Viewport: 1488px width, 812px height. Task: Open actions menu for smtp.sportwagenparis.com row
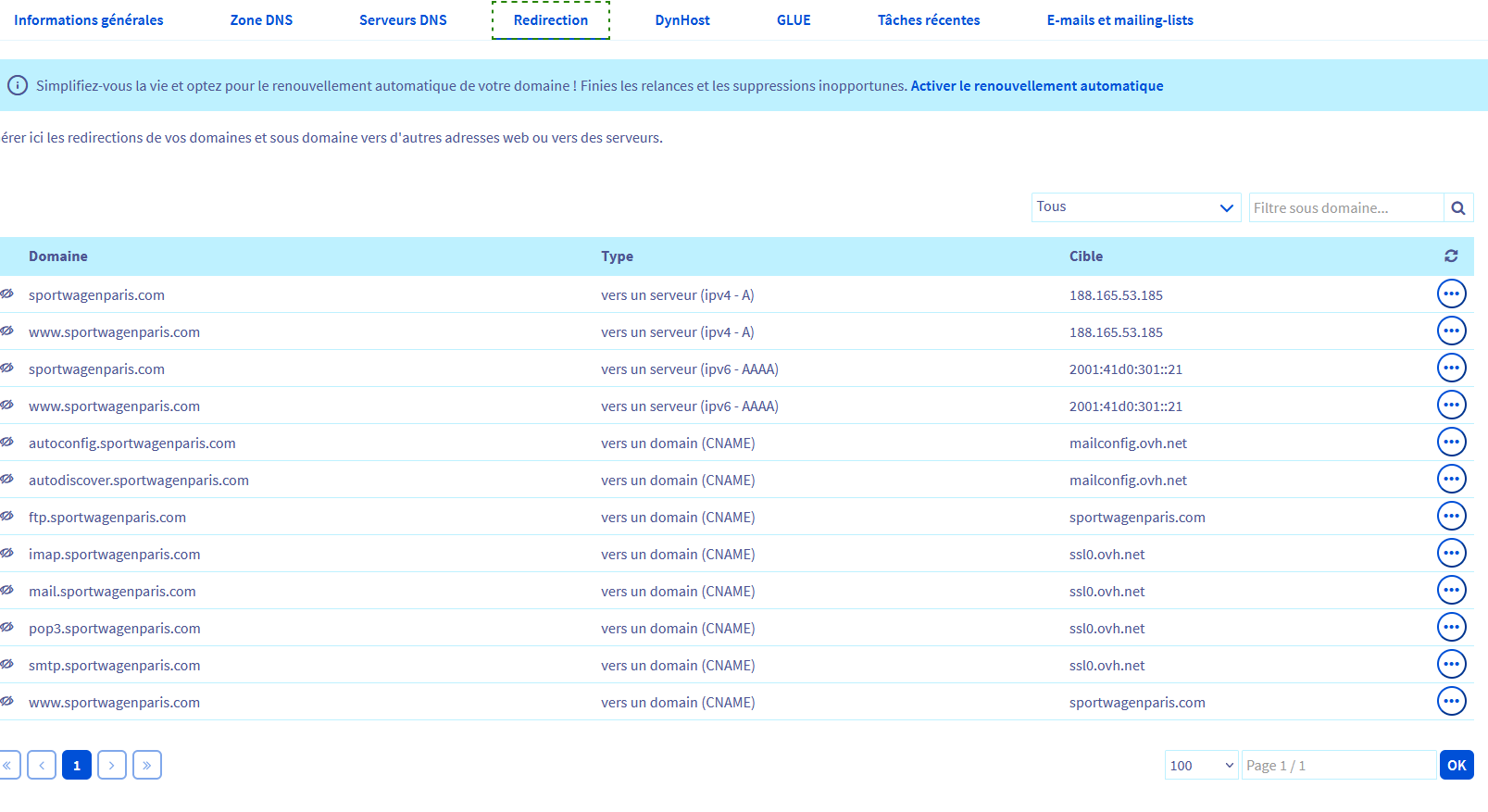(x=1451, y=665)
